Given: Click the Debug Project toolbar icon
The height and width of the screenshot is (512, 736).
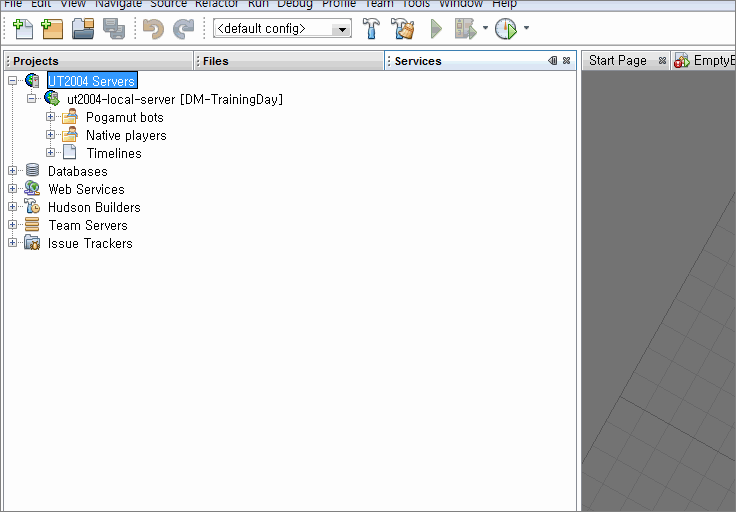Looking at the screenshot, I should 466,29.
